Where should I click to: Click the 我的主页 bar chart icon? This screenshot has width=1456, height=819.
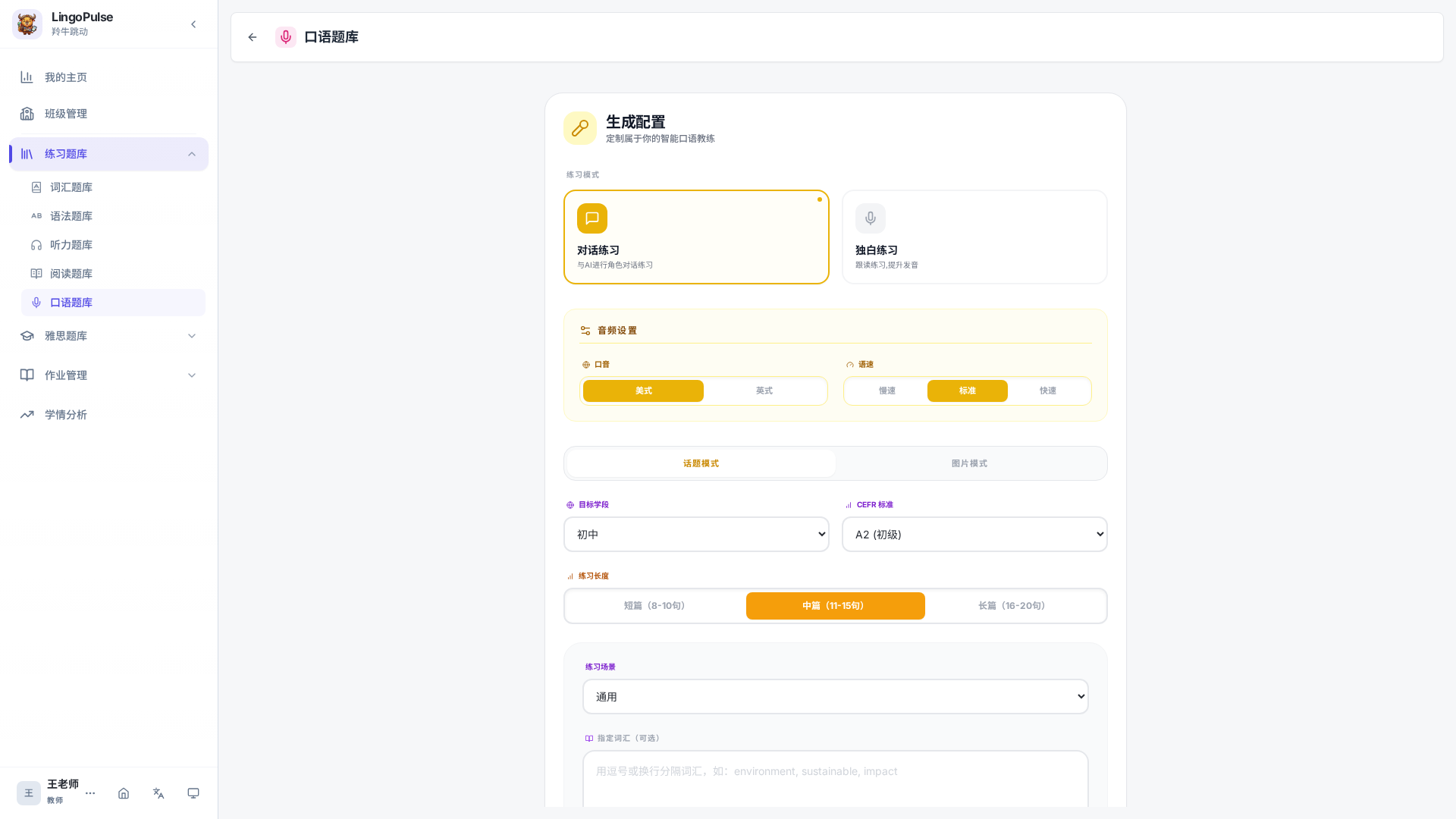27,77
